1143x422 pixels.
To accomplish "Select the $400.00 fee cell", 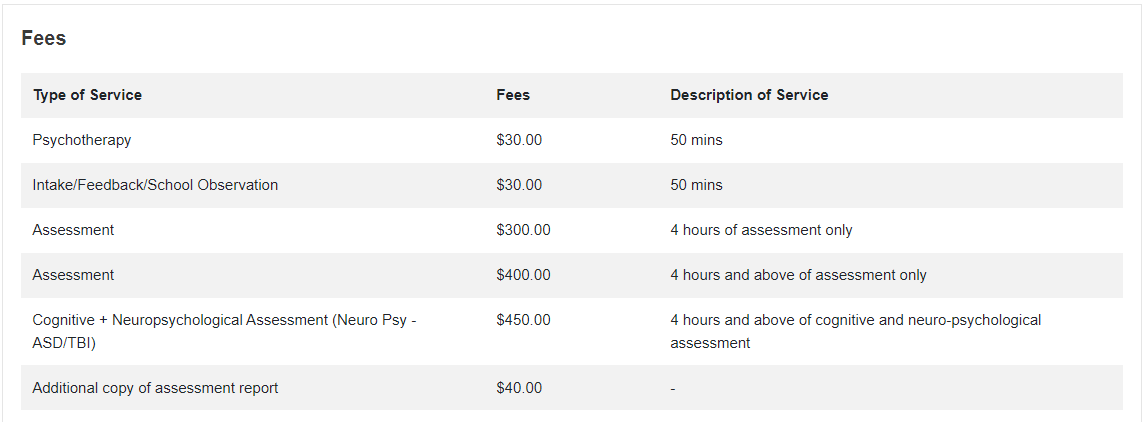I will [523, 276].
